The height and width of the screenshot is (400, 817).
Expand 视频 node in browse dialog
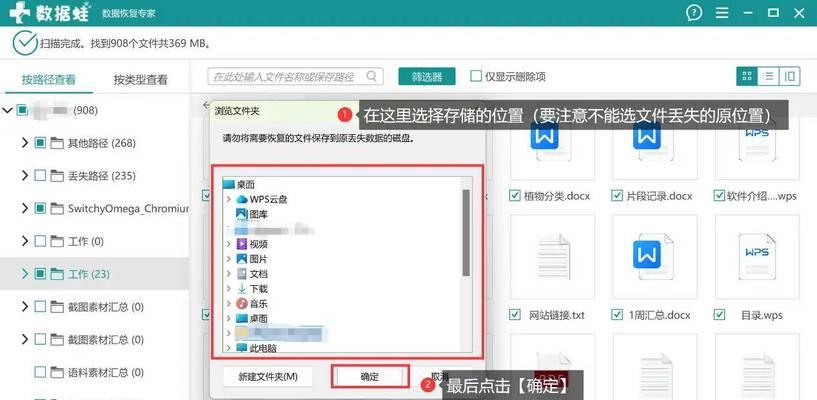(x=229, y=244)
